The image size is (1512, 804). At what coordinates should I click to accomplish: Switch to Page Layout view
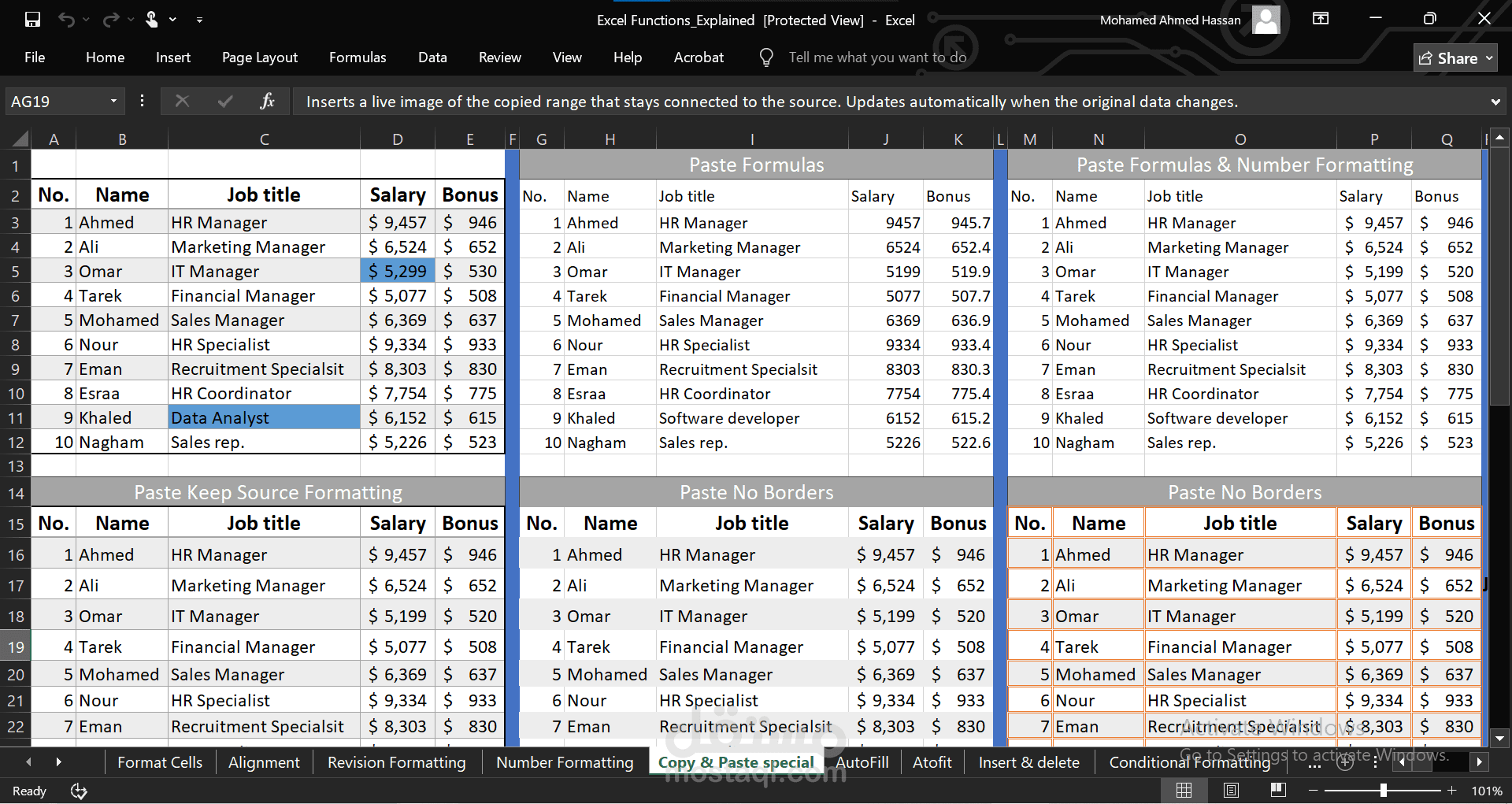click(1232, 791)
